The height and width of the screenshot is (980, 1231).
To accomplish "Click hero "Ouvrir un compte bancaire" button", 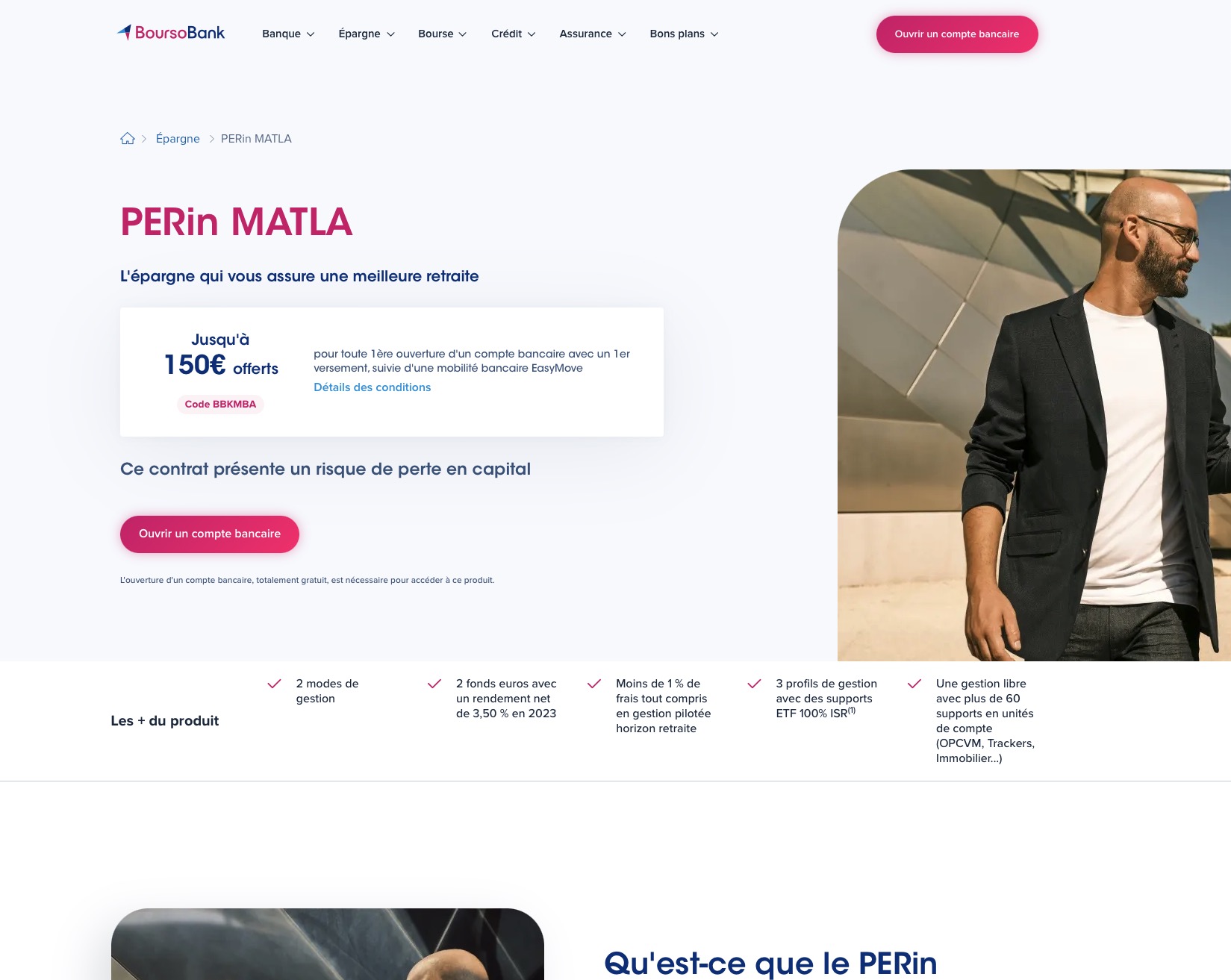I will (x=210, y=534).
